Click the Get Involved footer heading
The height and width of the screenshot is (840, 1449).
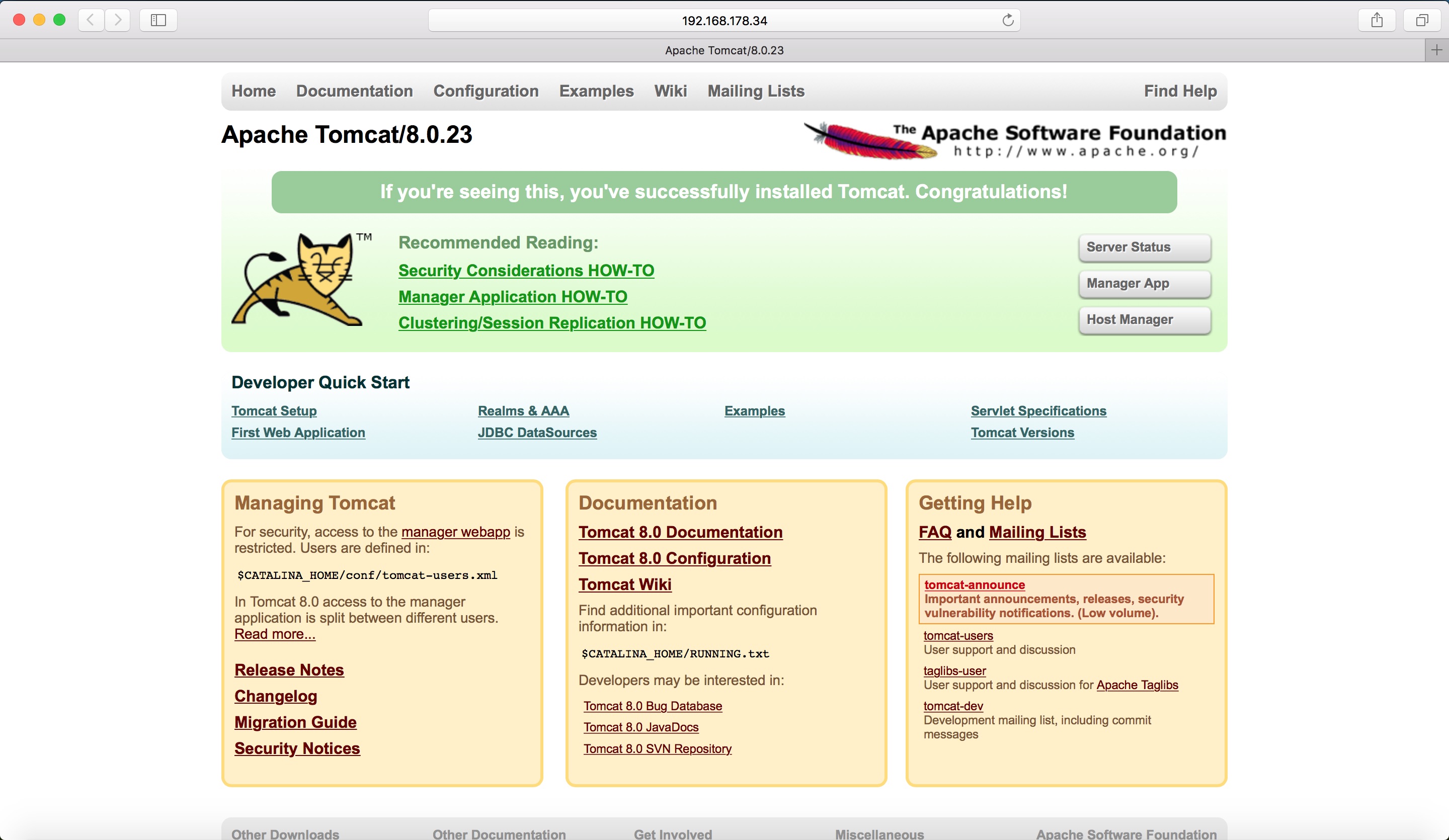(673, 833)
